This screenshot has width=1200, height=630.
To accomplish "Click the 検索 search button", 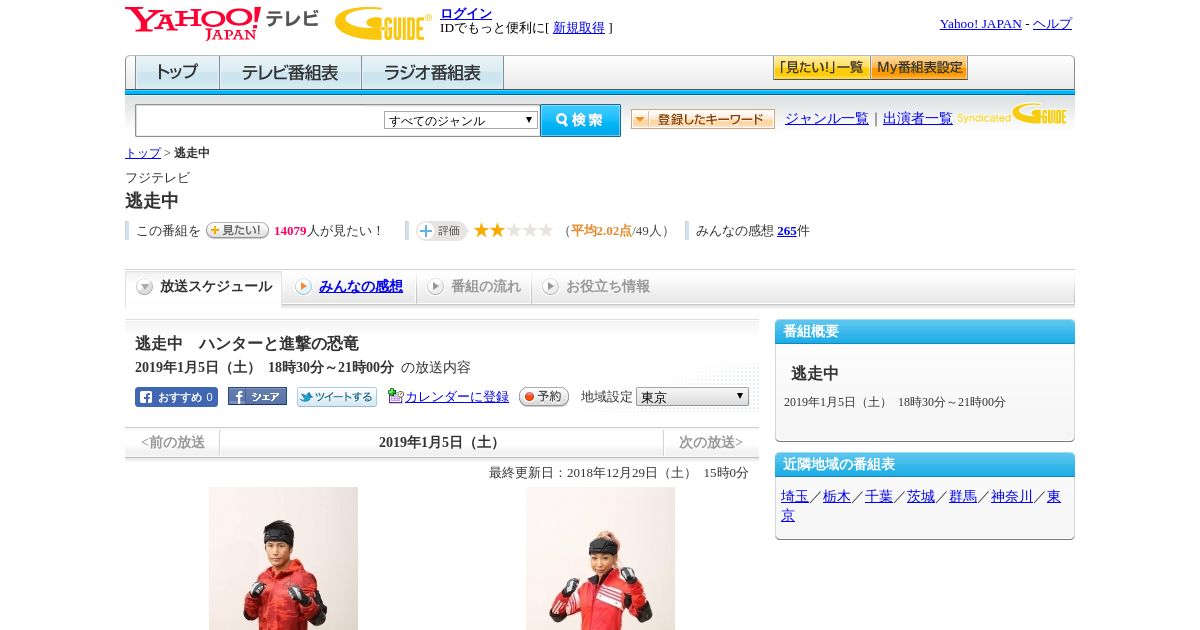I will 580,120.
